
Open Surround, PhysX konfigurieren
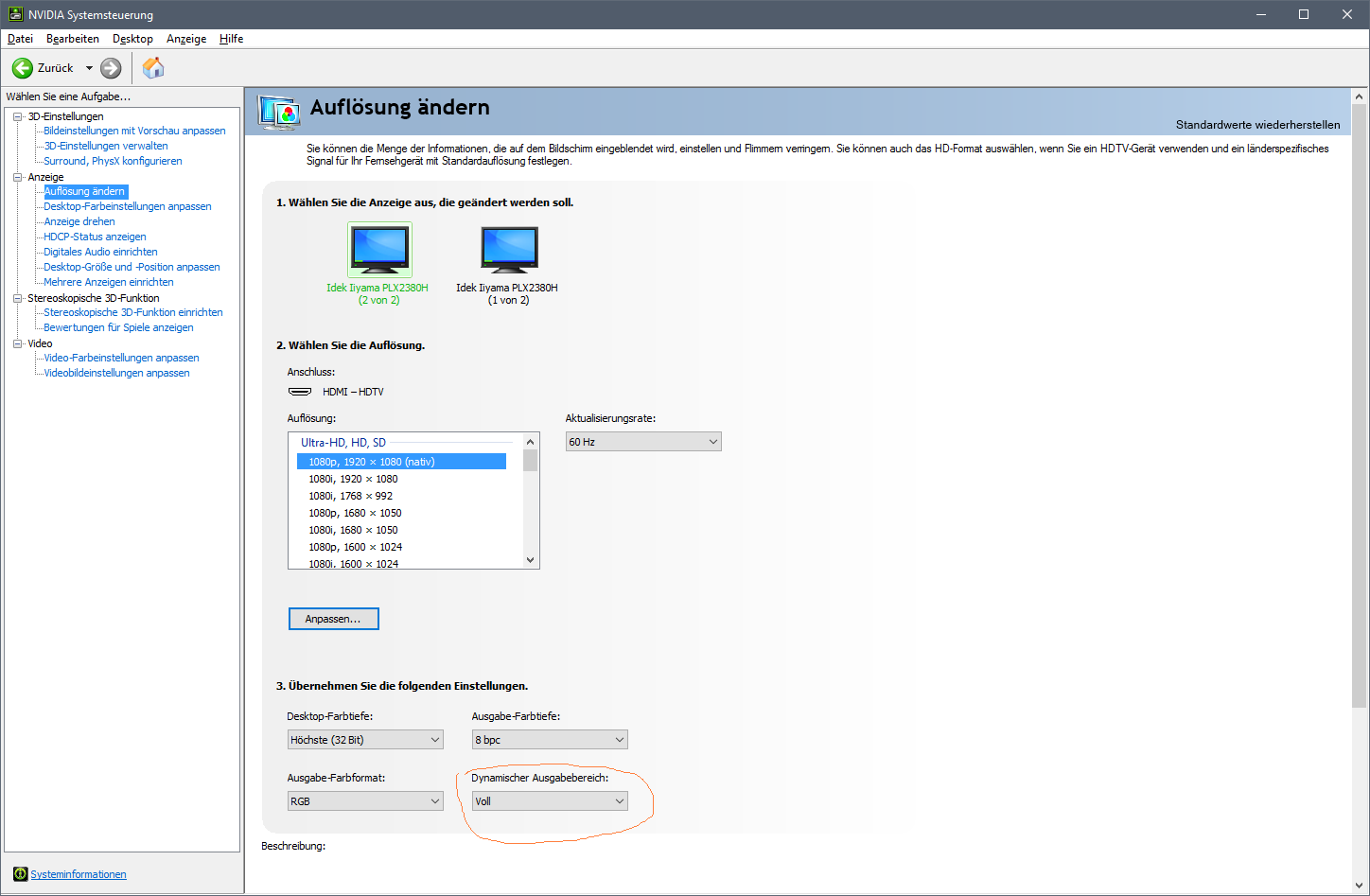click(113, 161)
